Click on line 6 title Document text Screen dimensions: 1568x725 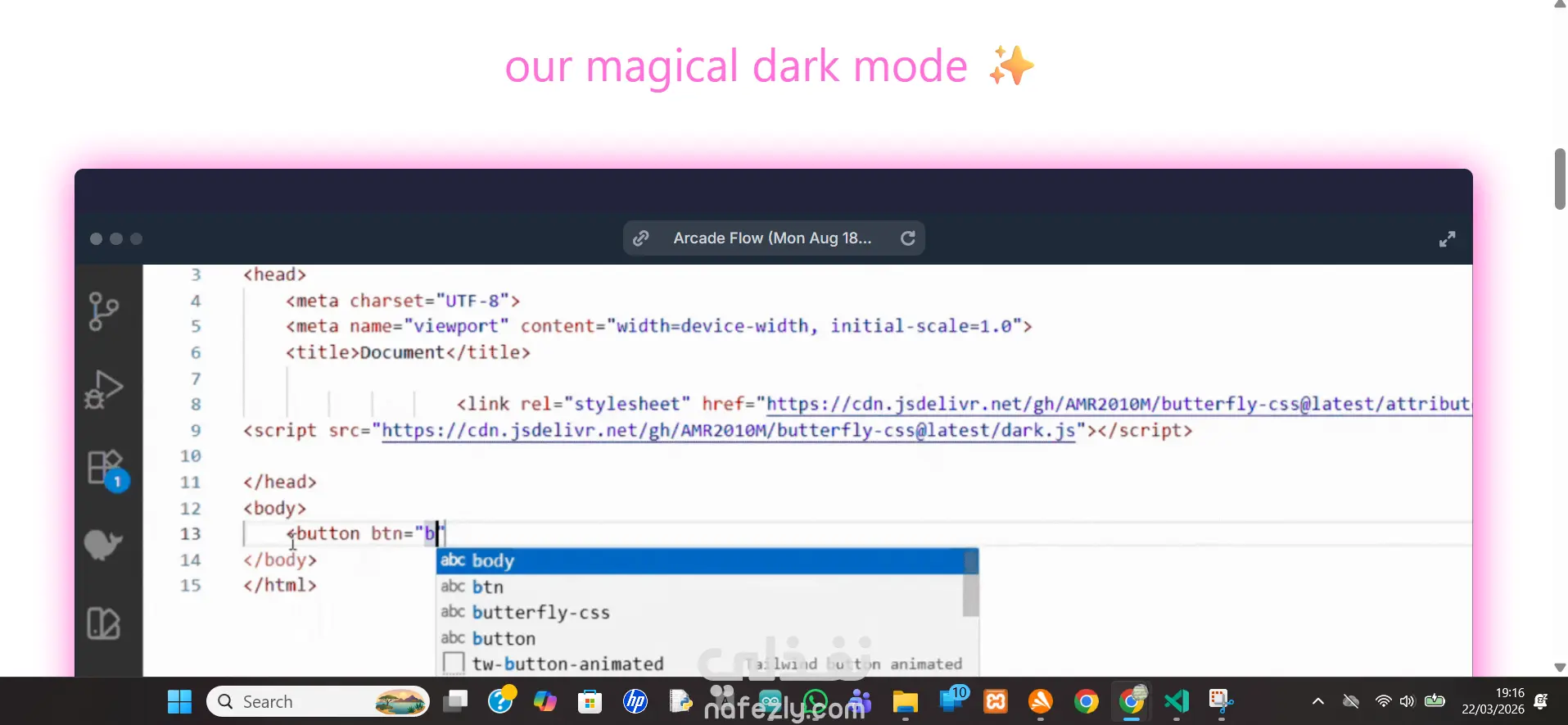(402, 352)
